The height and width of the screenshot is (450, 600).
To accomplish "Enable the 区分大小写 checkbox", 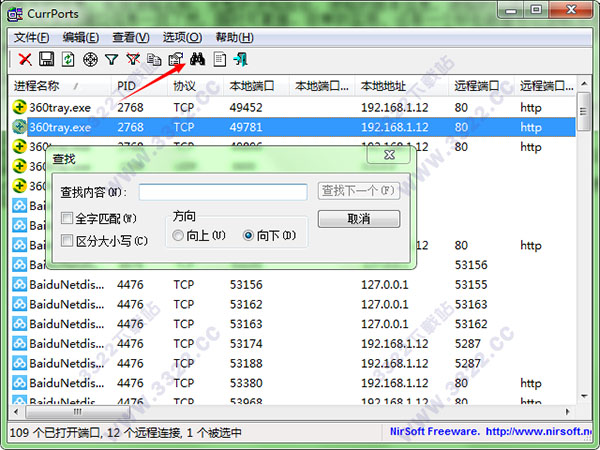I will pos(67,241).
